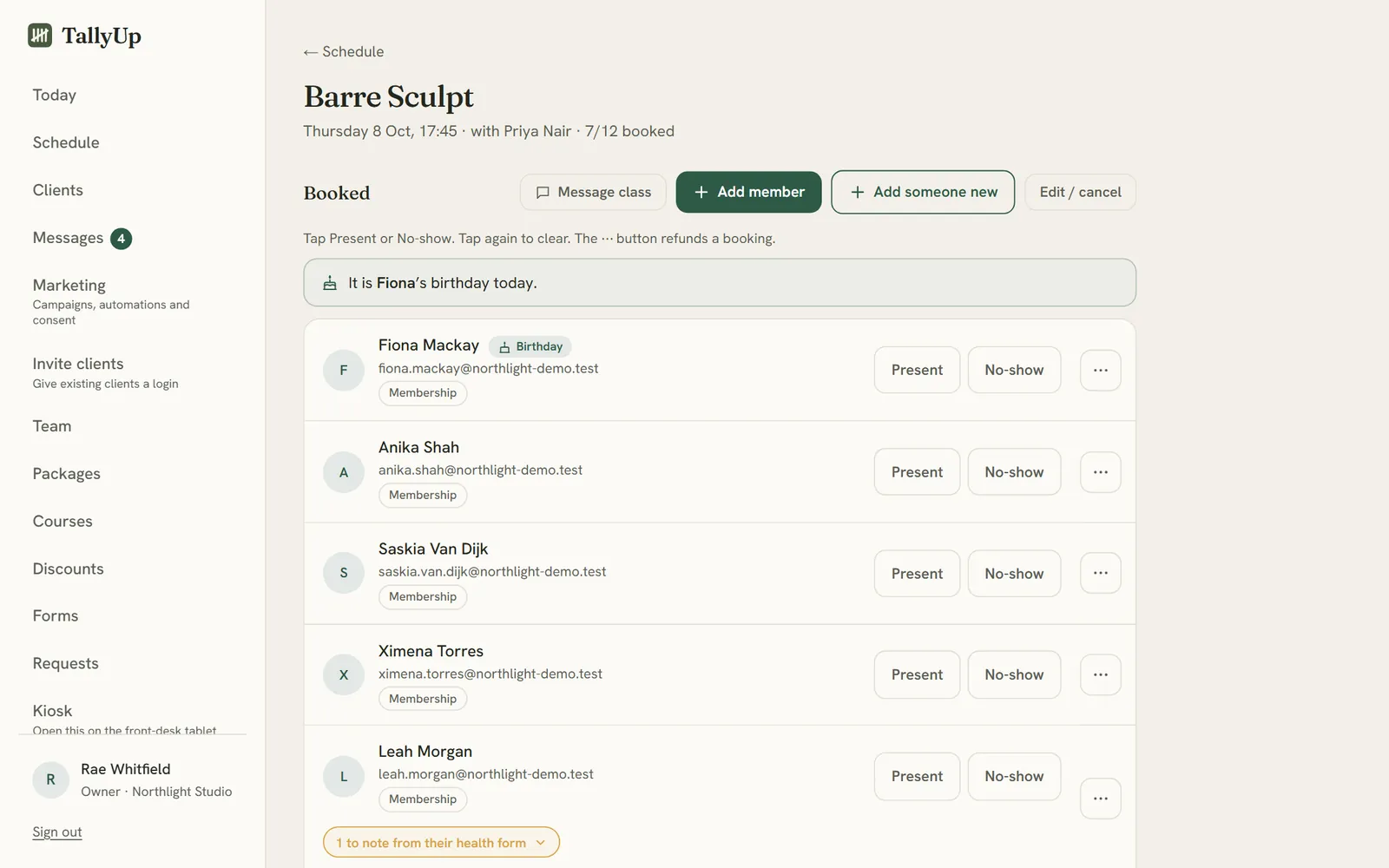Screen dimensions: 1389x868
Task: Open more options for Fiona Mackay
Action: click(x=1100, y=370)
